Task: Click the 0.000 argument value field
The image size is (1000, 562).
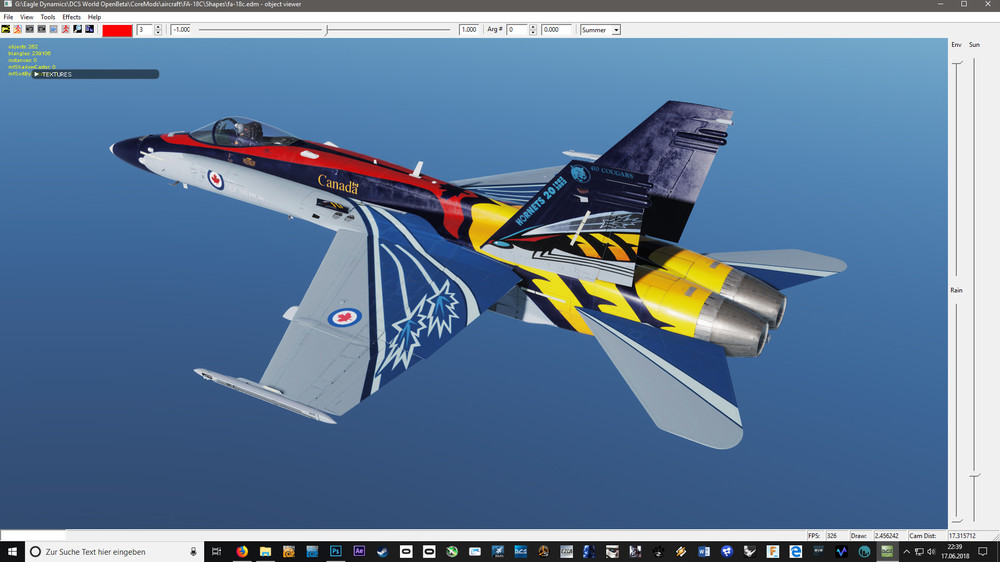Action: click(556, 30)
